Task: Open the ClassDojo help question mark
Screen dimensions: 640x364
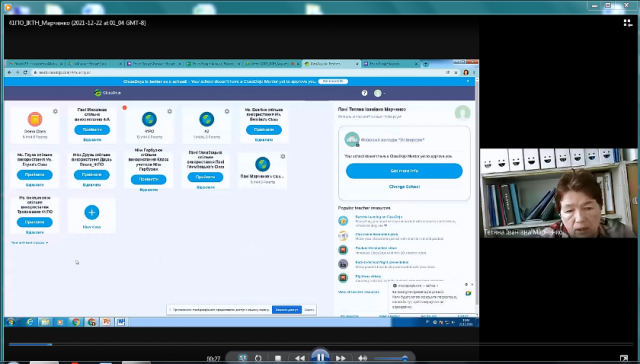Action: pos(364,93)
